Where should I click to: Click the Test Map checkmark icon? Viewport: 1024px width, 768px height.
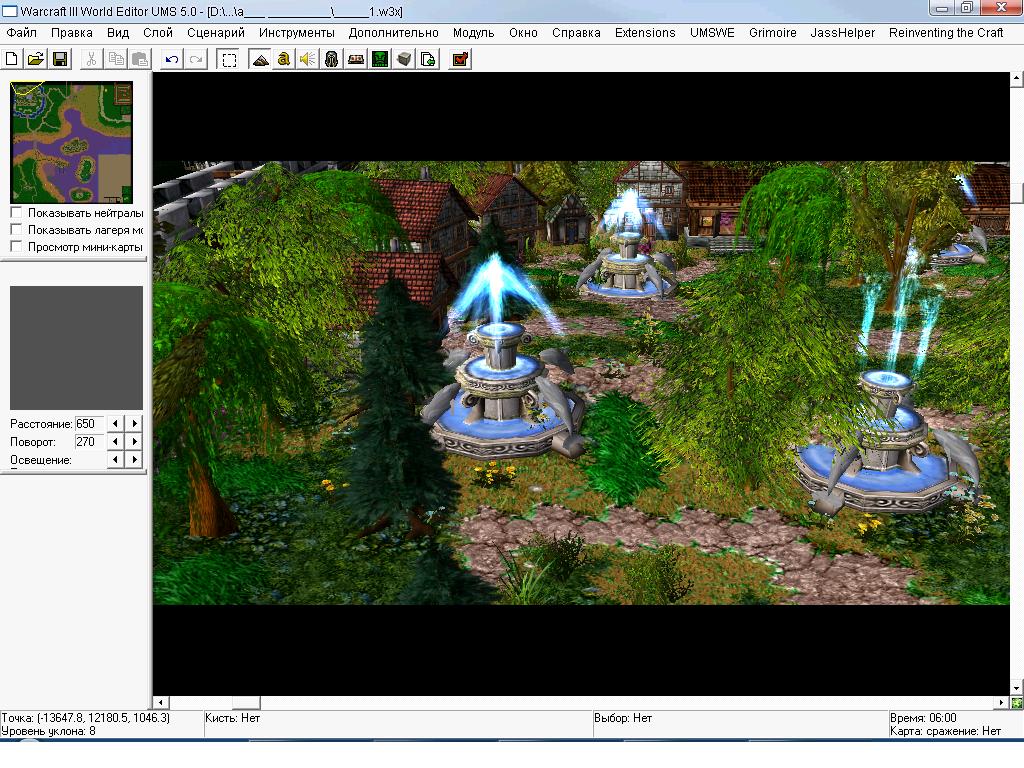460,59
